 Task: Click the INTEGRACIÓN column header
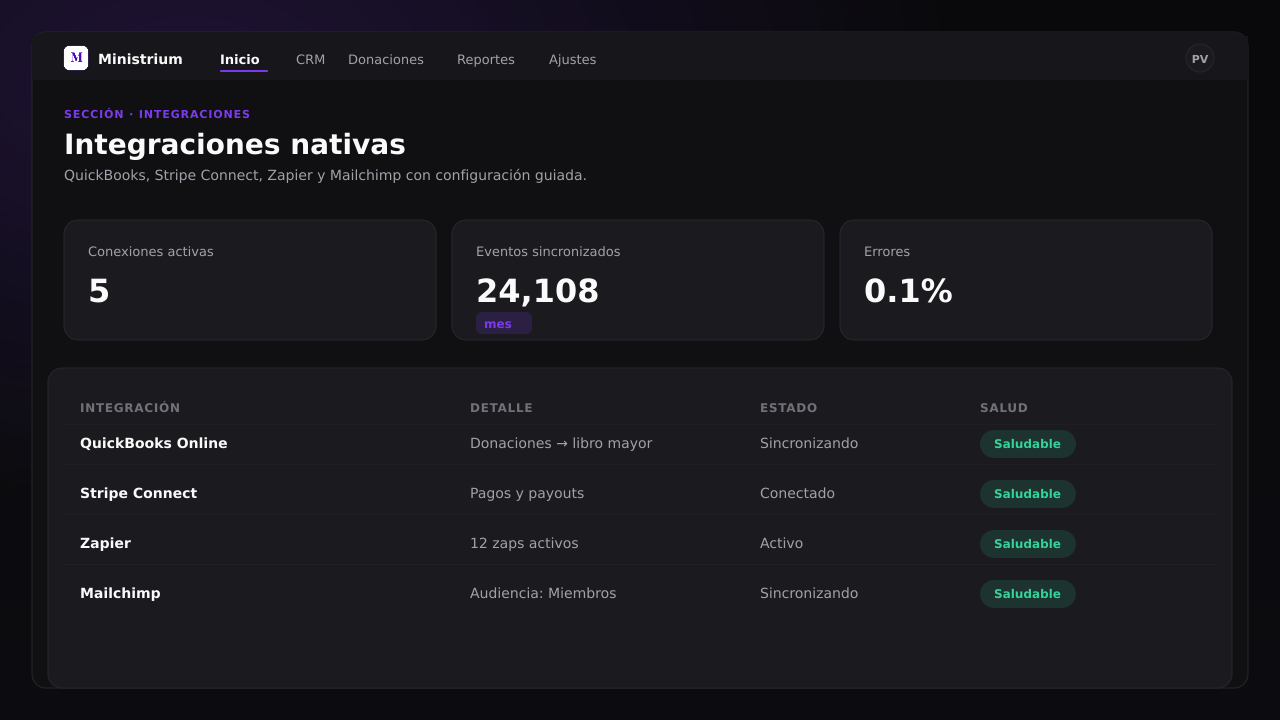click(130, 408)
